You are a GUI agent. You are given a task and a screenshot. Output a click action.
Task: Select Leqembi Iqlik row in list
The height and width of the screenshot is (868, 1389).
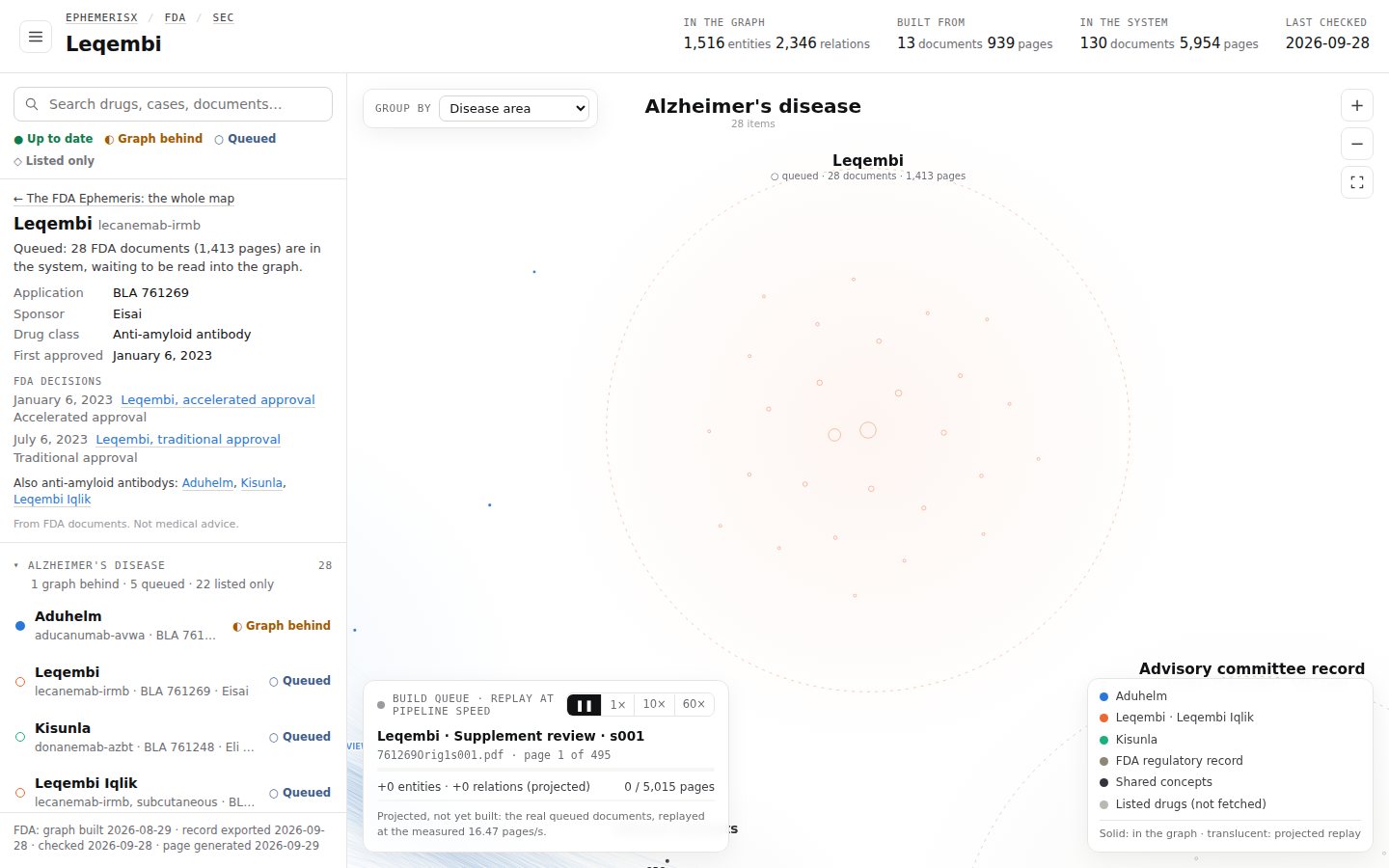pos(173,792)
